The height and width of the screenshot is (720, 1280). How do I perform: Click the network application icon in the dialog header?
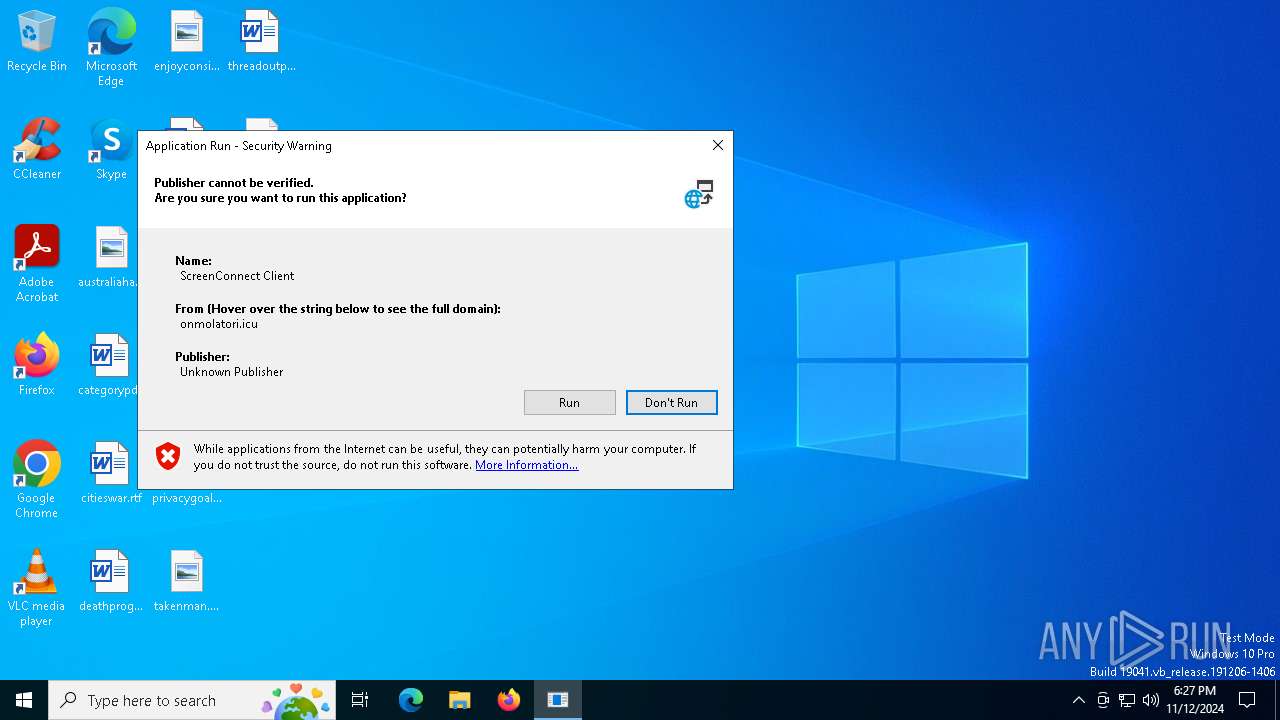tap(699, 194)
